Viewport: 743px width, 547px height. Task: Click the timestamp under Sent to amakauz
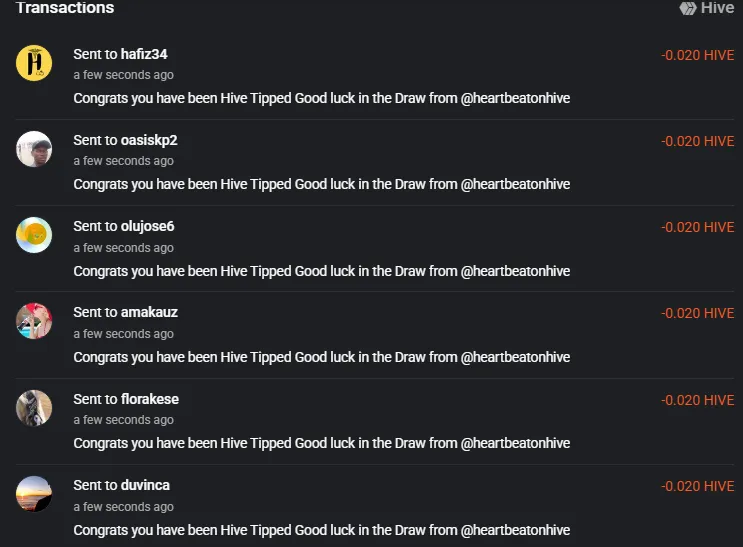pyautogui.click(x=124, y=334)
